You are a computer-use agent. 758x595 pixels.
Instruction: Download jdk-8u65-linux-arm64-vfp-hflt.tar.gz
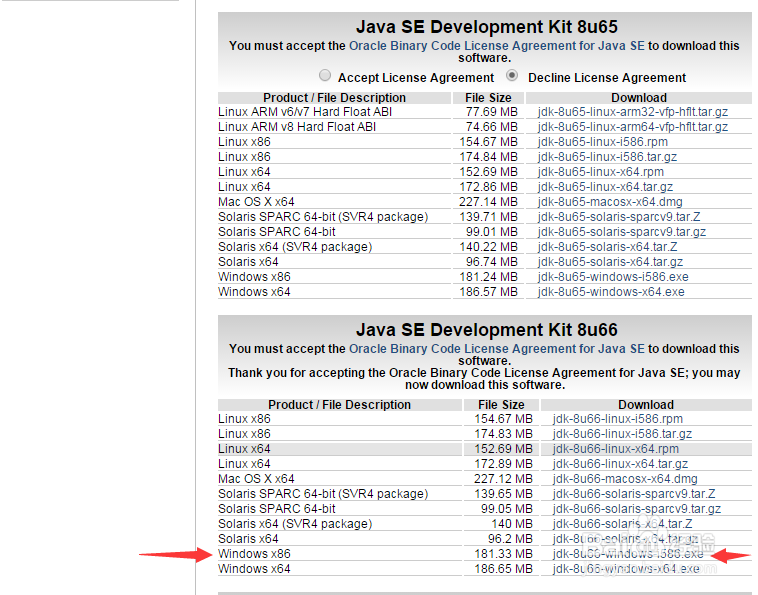click(x=633, y=127)
